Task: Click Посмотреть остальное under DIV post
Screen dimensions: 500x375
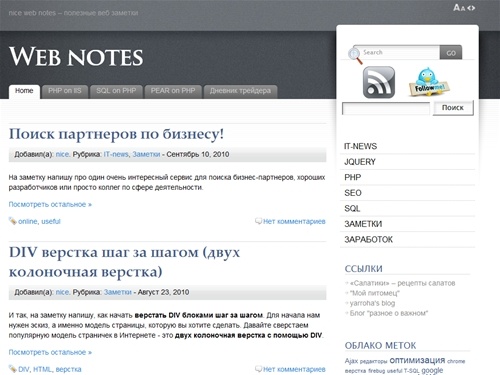Action: coord(50,352)
